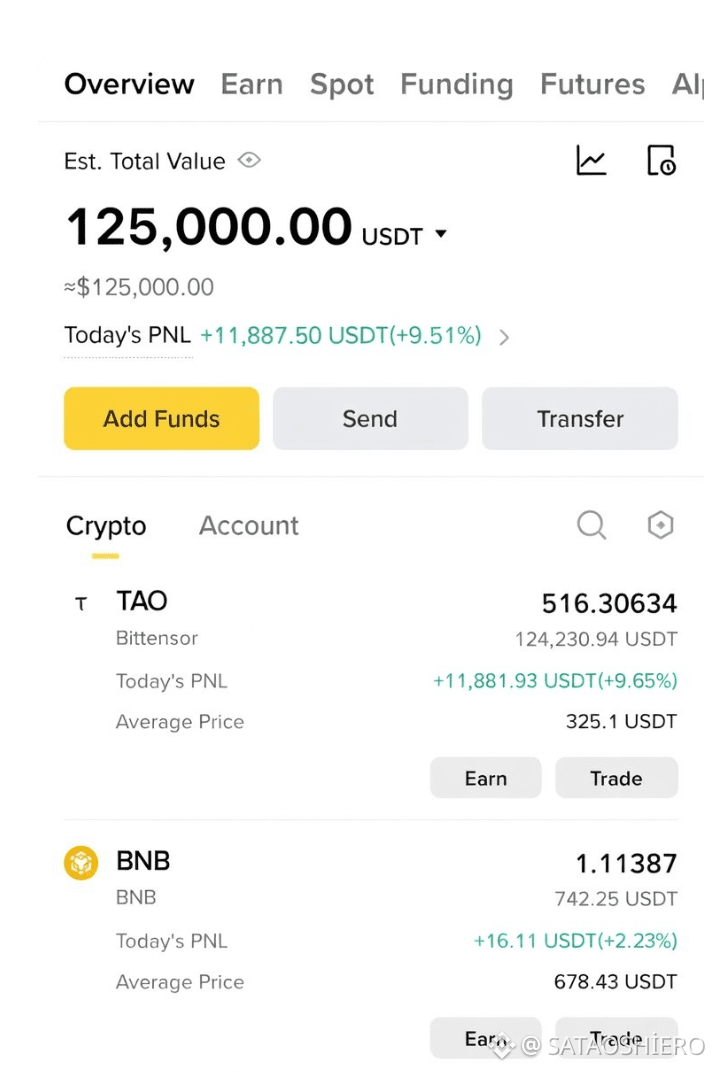This screenshot has height=1071, width=713.
Task: Tap the BNB coin logo
Action: coord(81,863)
